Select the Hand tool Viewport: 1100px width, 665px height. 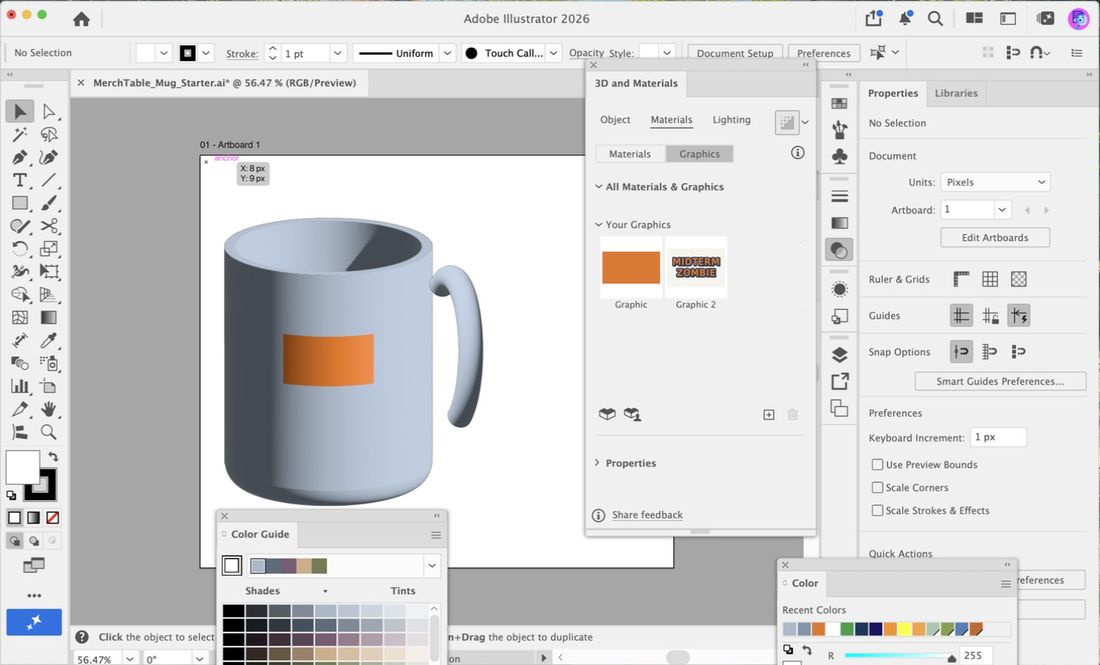[x=48, y=409]
